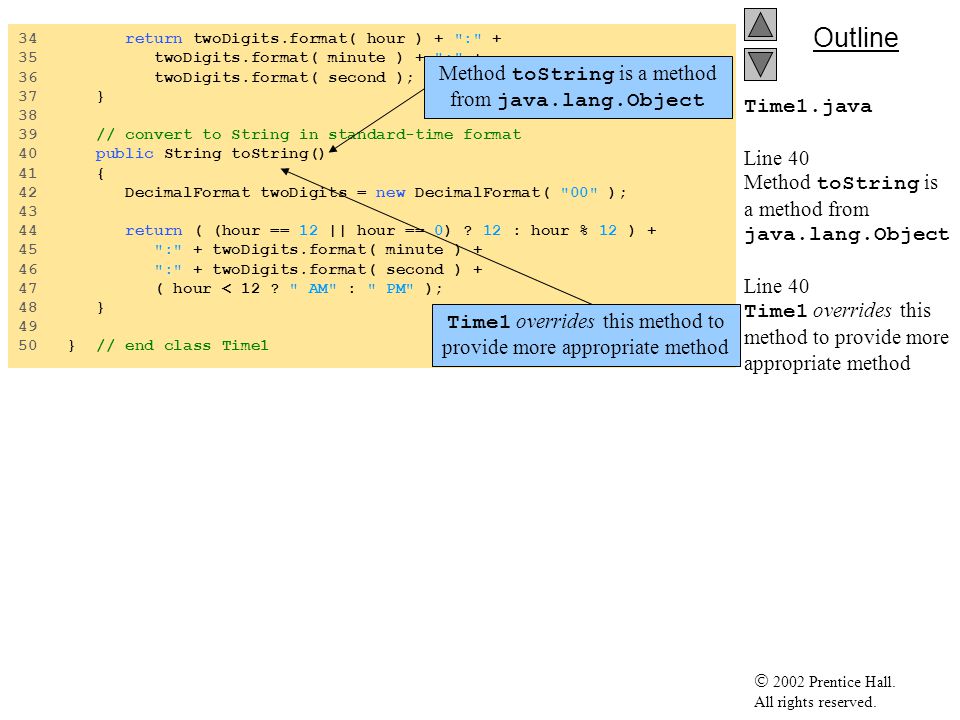The width and height of the screenshot is (960, 720).
Task: Select the Time1.java heading text
Action: point(808,107)
